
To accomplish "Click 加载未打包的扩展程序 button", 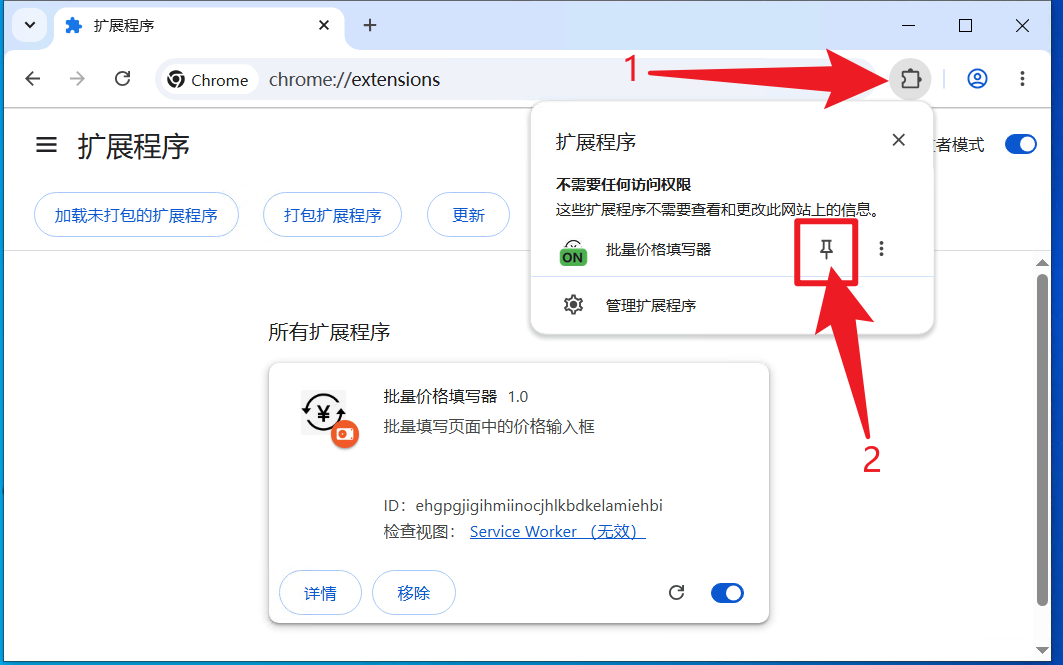I will [x=136, y=215].
